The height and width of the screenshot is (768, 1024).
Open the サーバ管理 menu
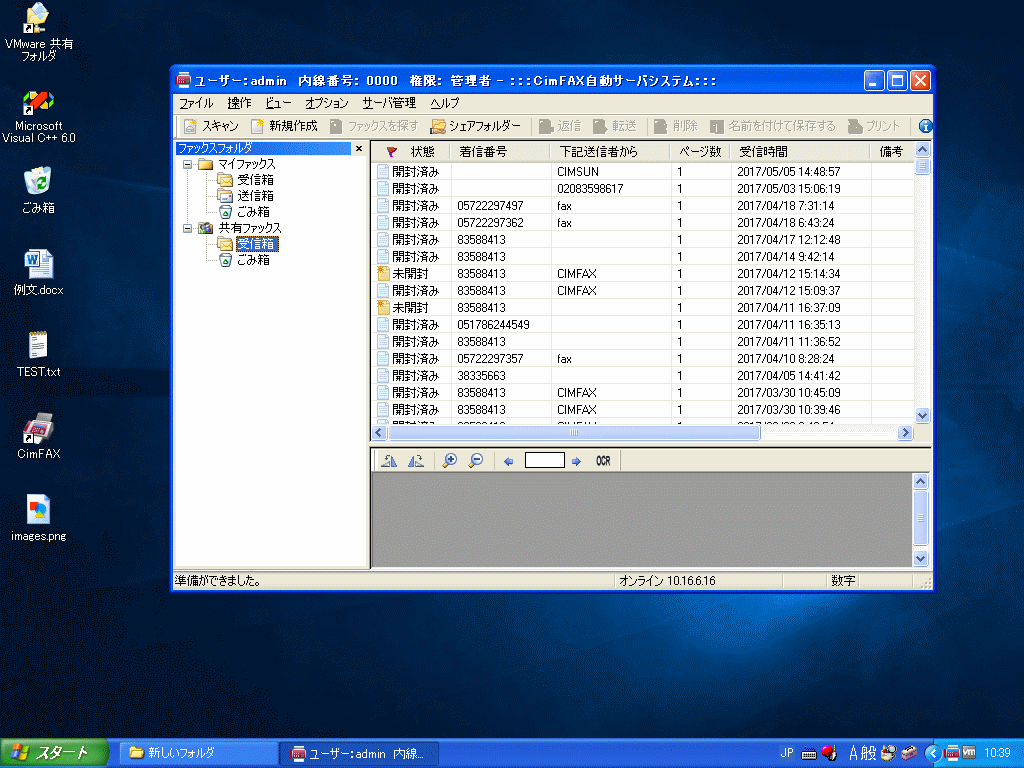(389, 103)
